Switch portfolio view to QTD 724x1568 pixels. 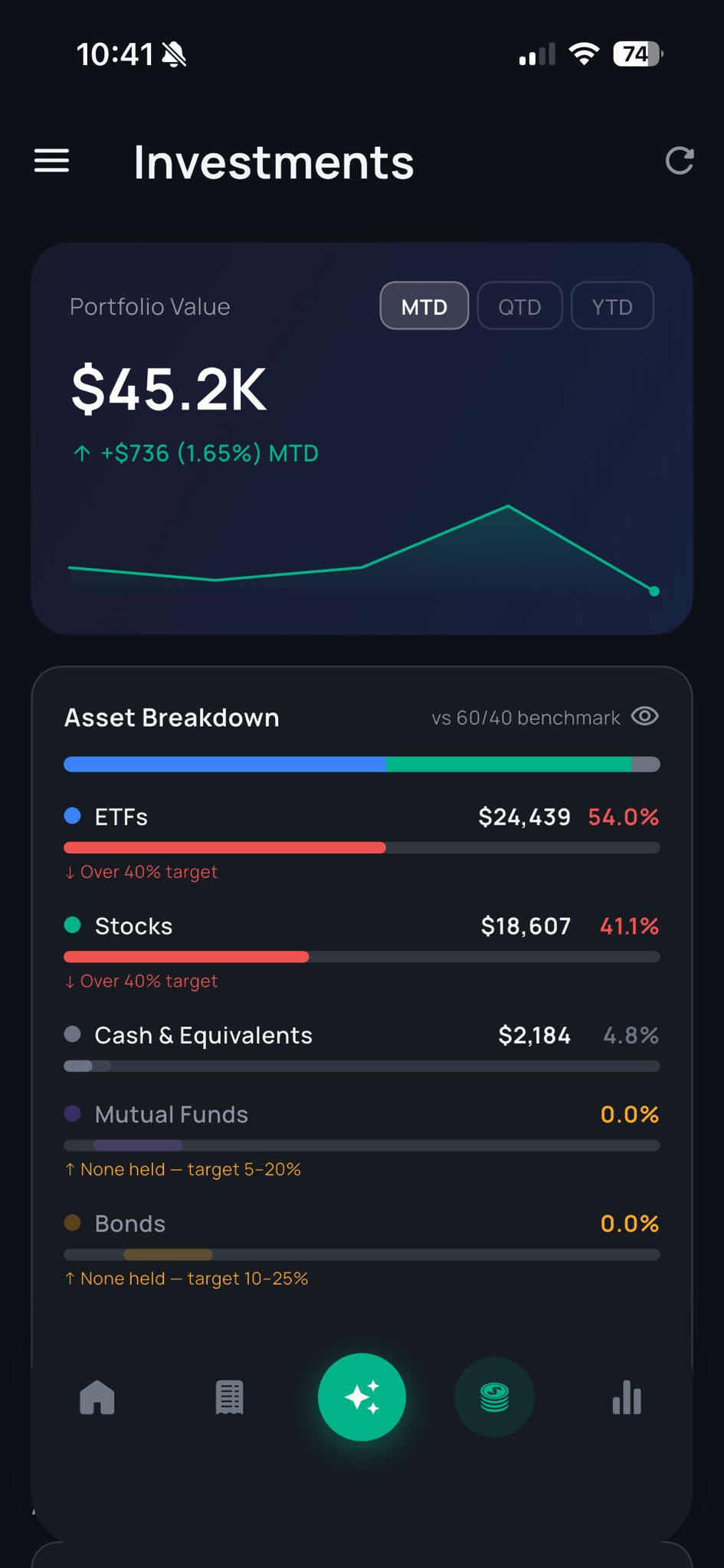coord(519,305)
